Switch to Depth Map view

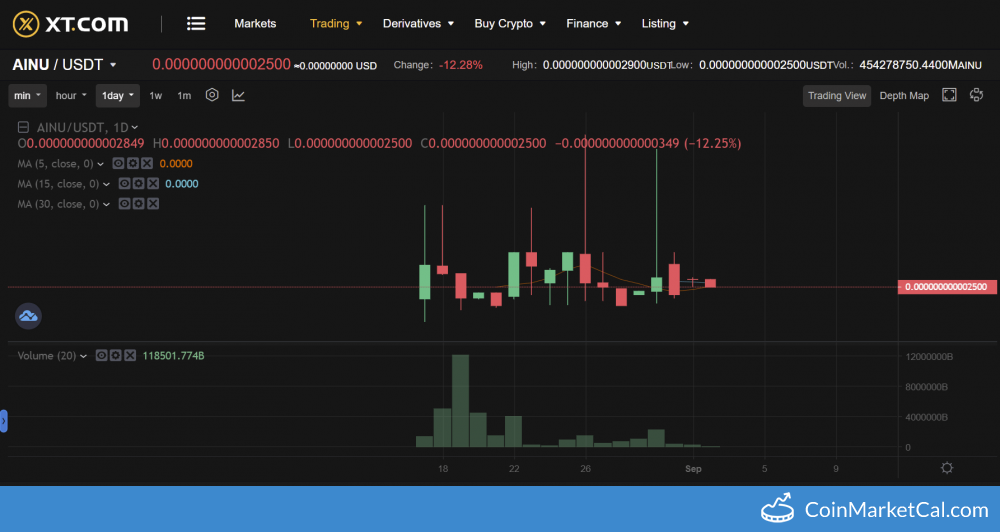[x=904, y=95]
